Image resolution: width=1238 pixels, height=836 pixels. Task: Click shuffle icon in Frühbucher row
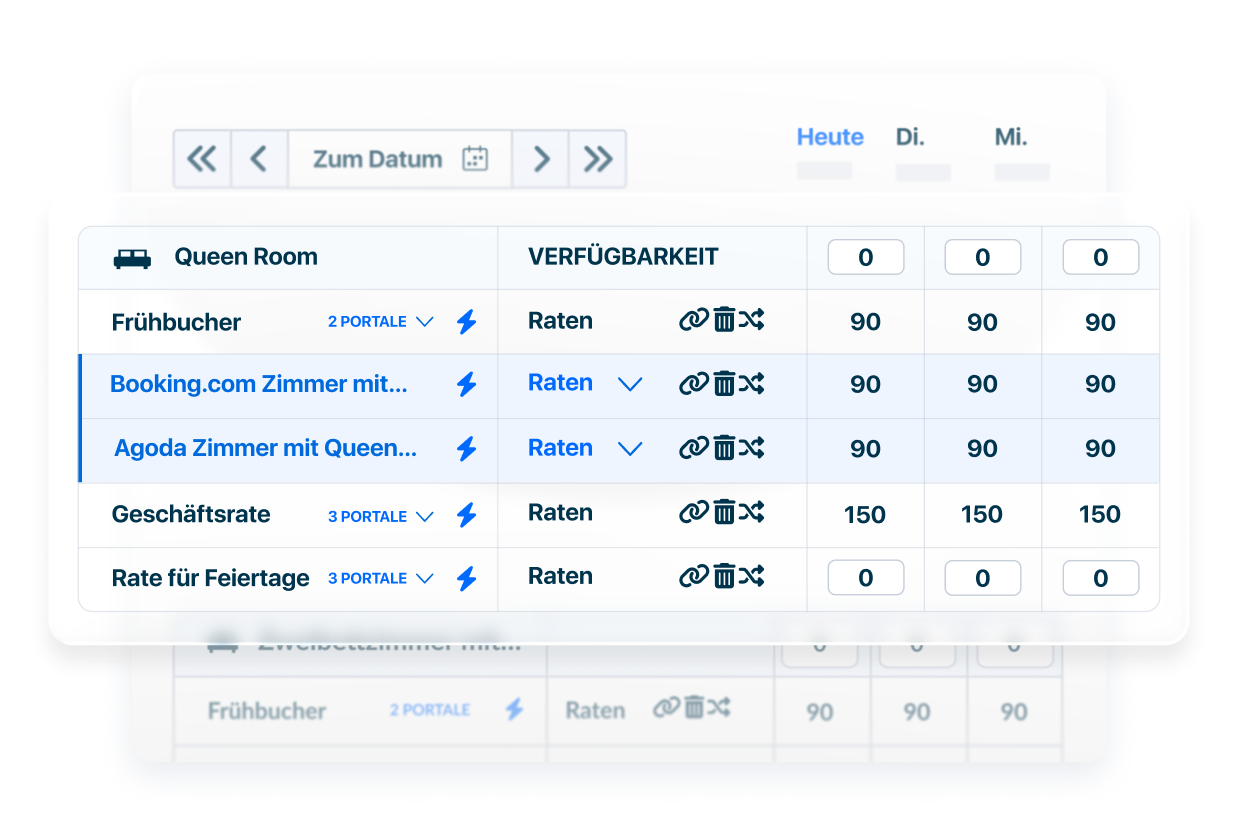(752, 320)
